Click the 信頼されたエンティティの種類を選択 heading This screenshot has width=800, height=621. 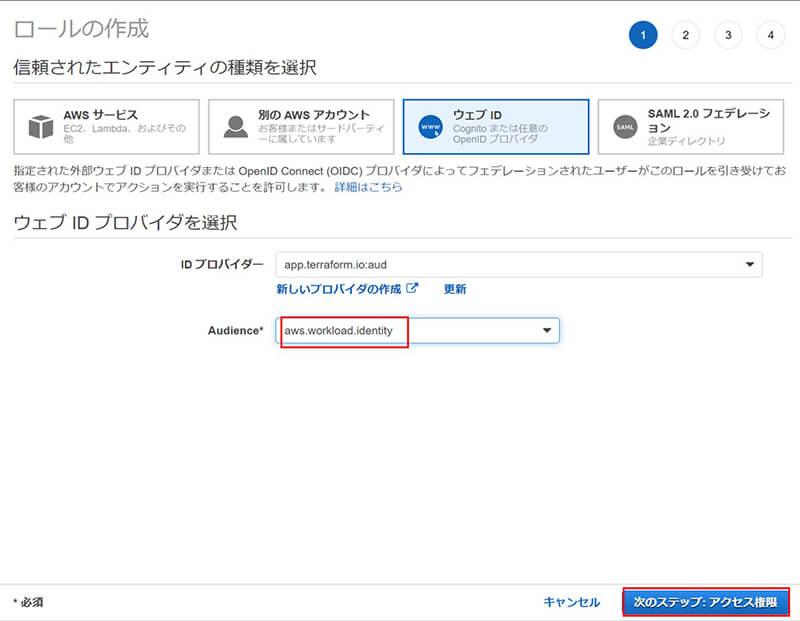(165, 67)
